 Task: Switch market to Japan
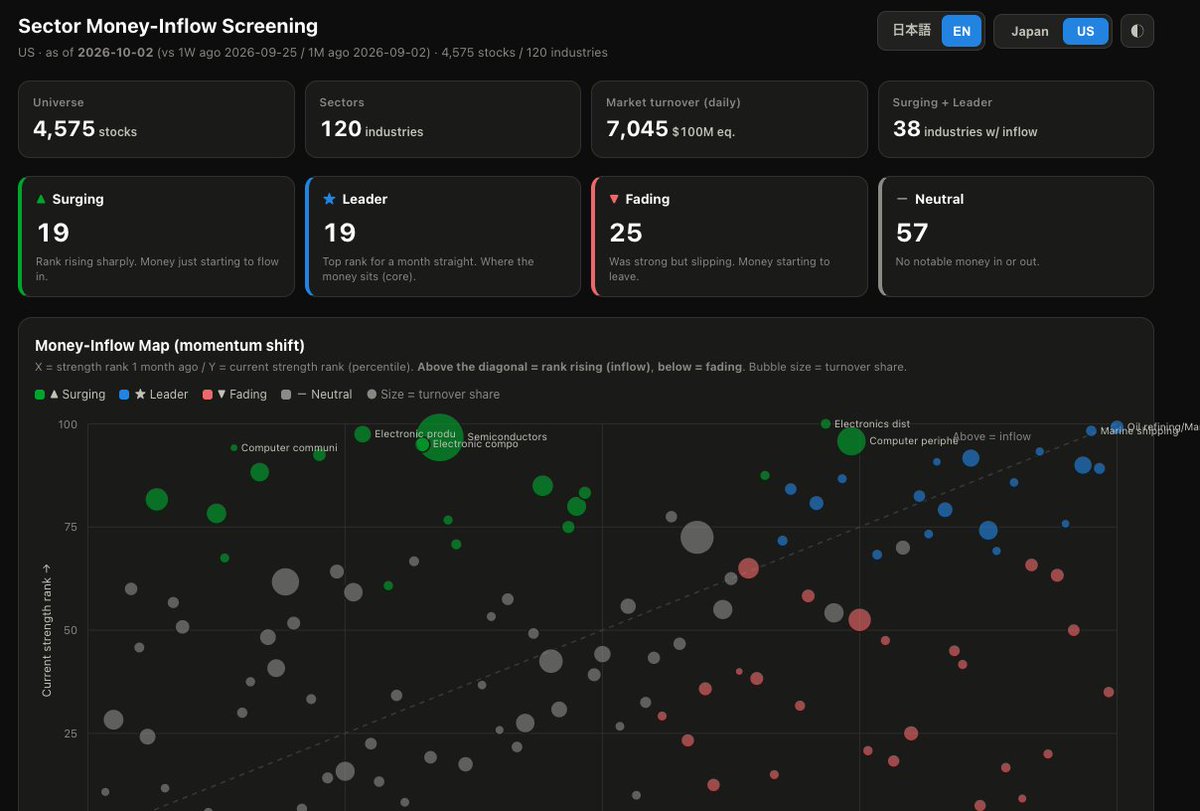coord(1030,31)
